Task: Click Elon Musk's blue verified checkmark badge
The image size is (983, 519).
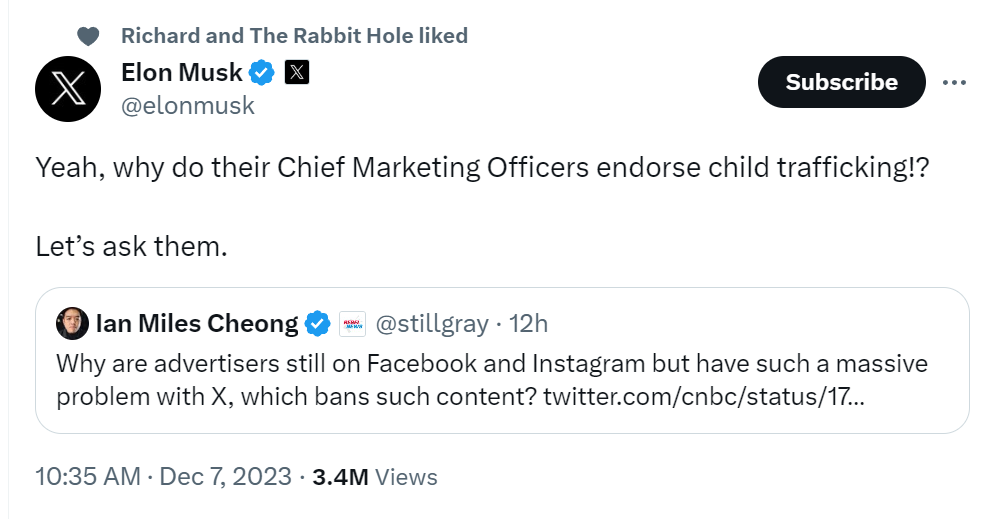Action: (261, 73)
